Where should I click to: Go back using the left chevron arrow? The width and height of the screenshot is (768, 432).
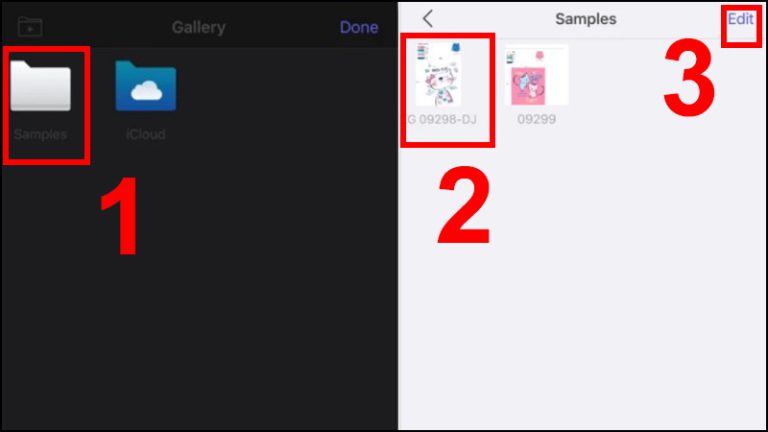[428, 19]
